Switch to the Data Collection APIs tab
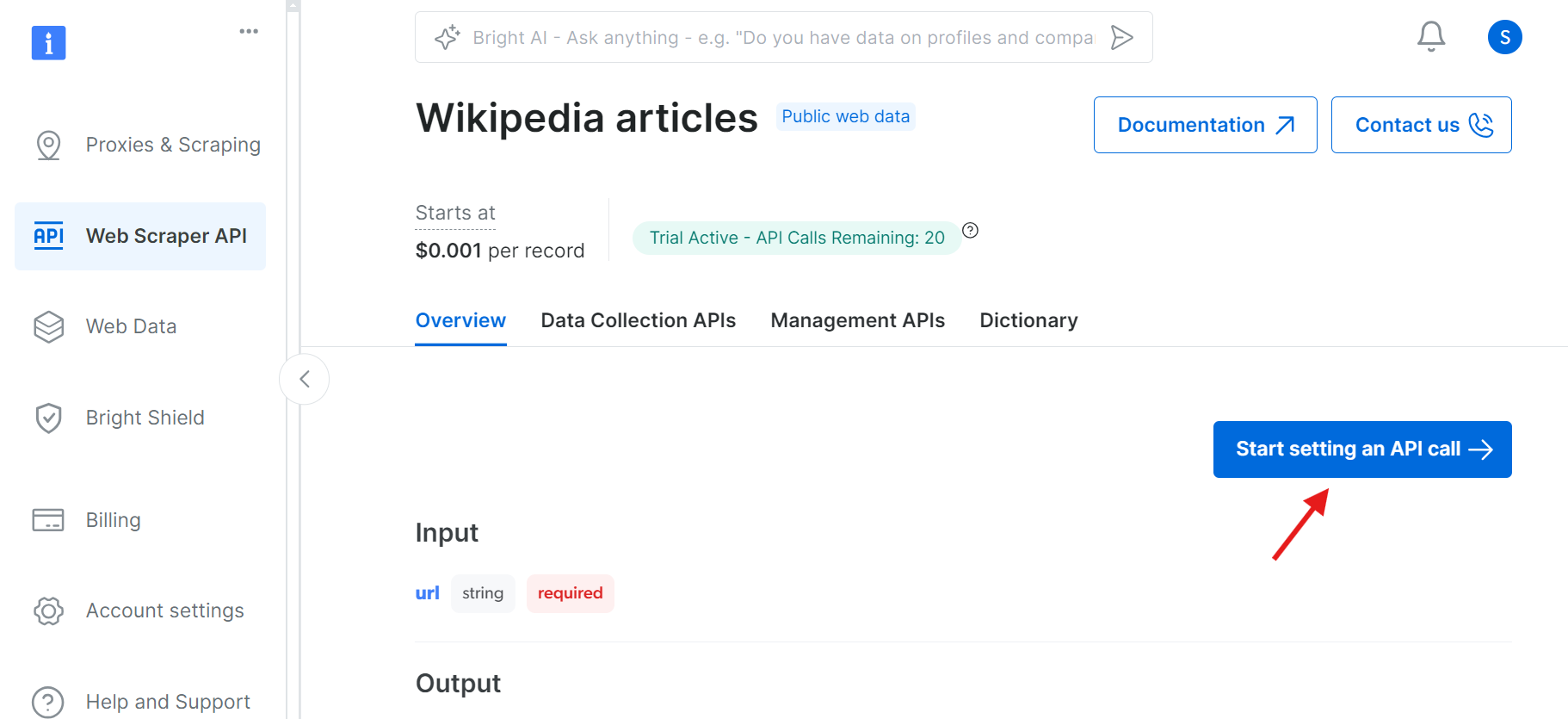Viewport: 1568px width, 719px height. (x=638, y=319)
